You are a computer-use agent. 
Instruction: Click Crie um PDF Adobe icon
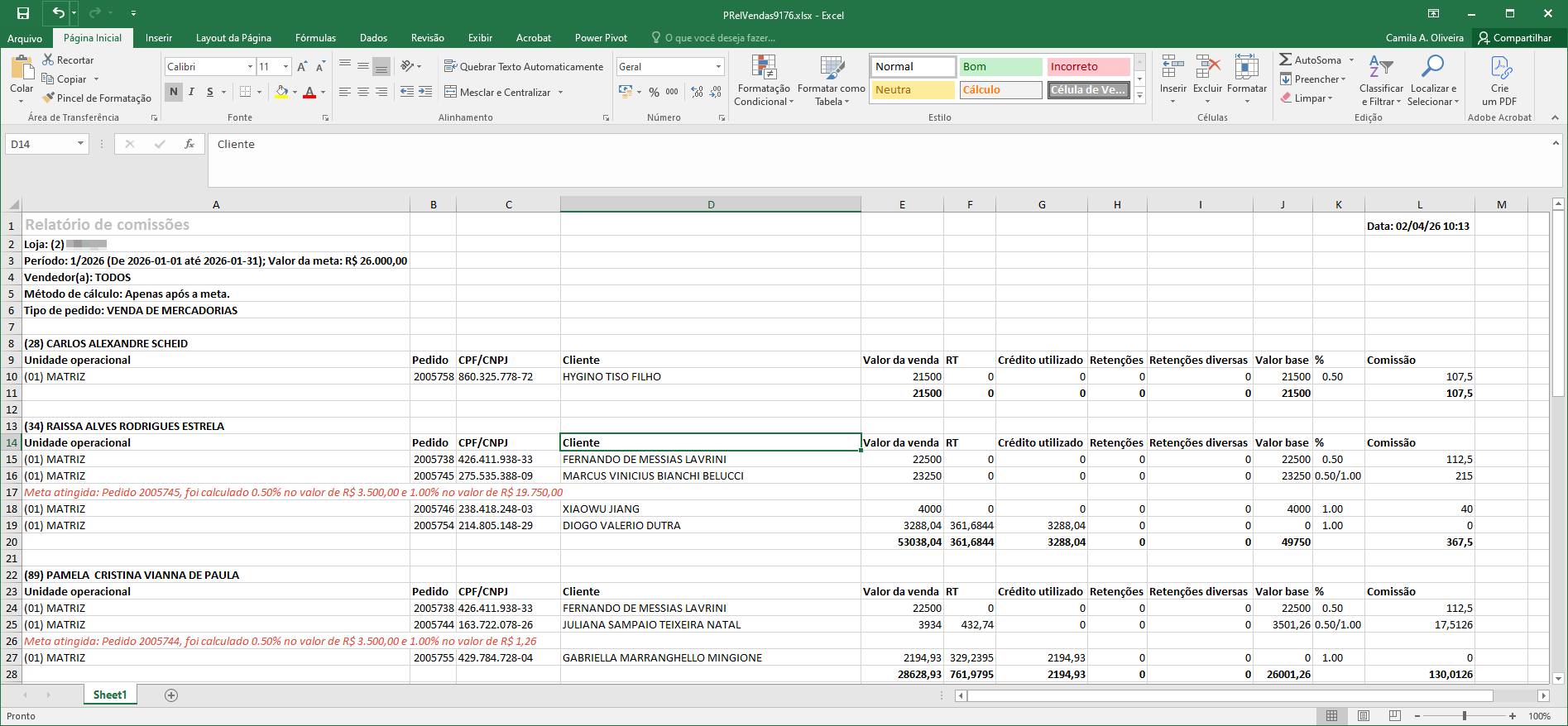[x=1499, y=68]
